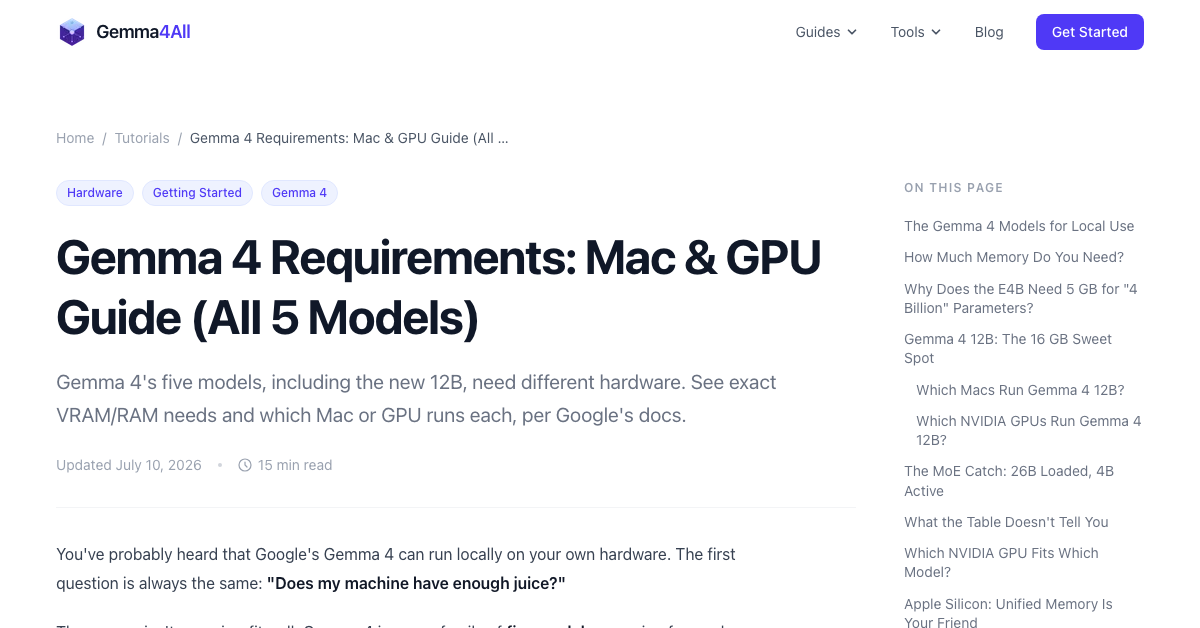Click the bold "Does my machine have enough juice?" text

click(416, 583)
